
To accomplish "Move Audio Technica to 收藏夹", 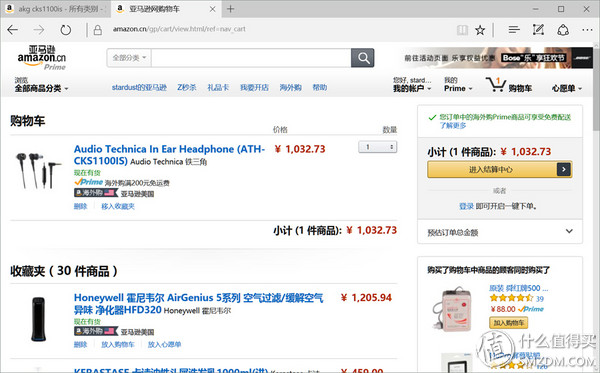I will tap(118, 207).
